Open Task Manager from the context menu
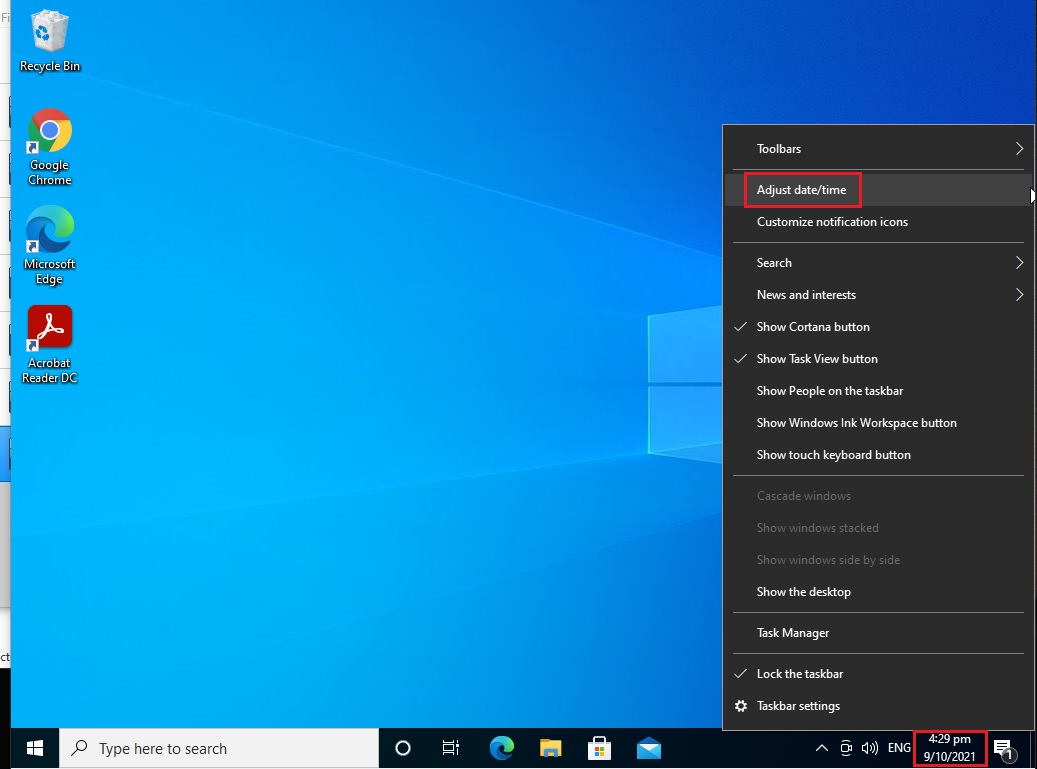Screen dimensions: 1037x769 tap(792, 632)
